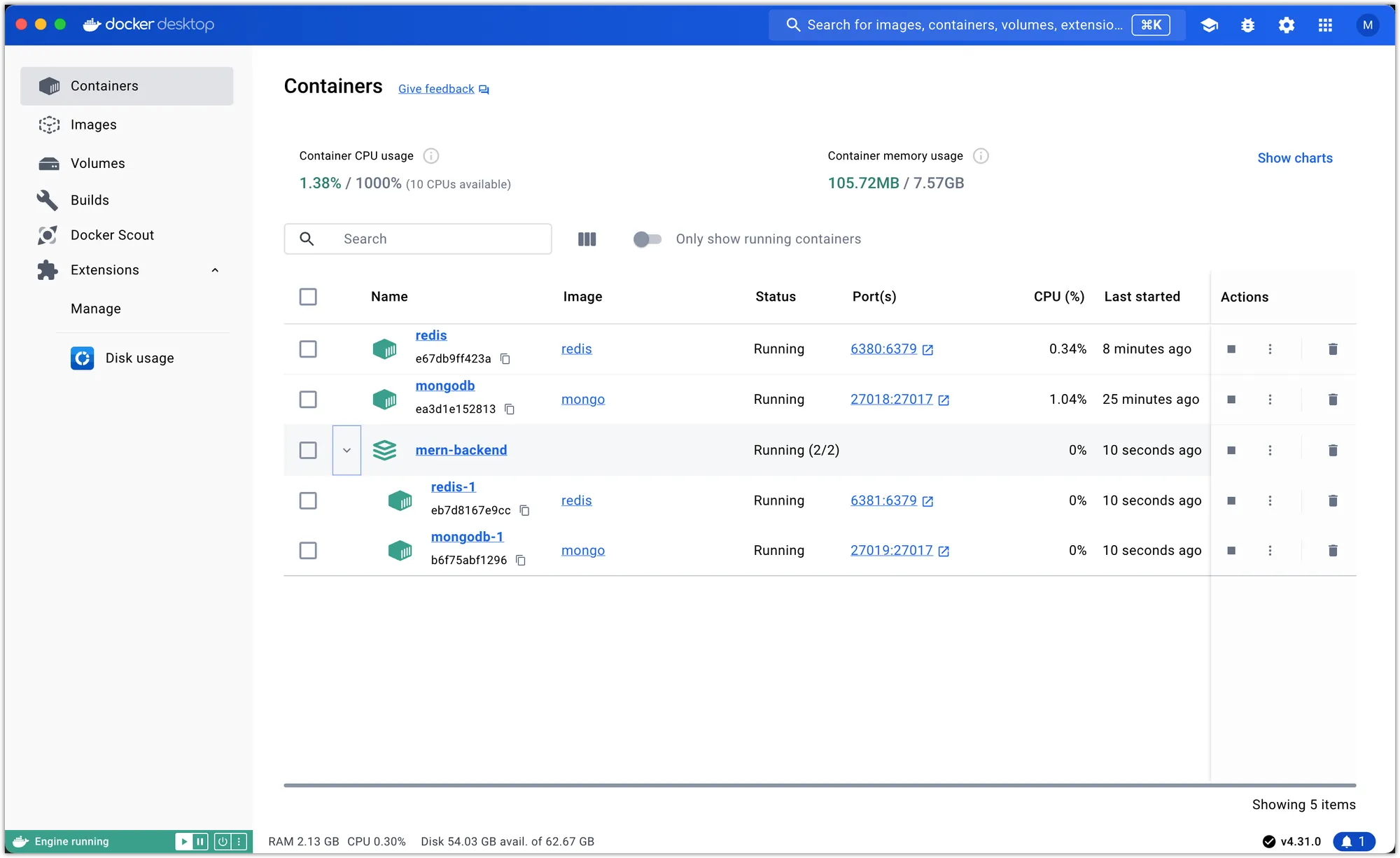This screenshot has height=858, width=1400.
Task: Check the redis container checkbox
Action: pyautogui.click(x=308, y=349)
